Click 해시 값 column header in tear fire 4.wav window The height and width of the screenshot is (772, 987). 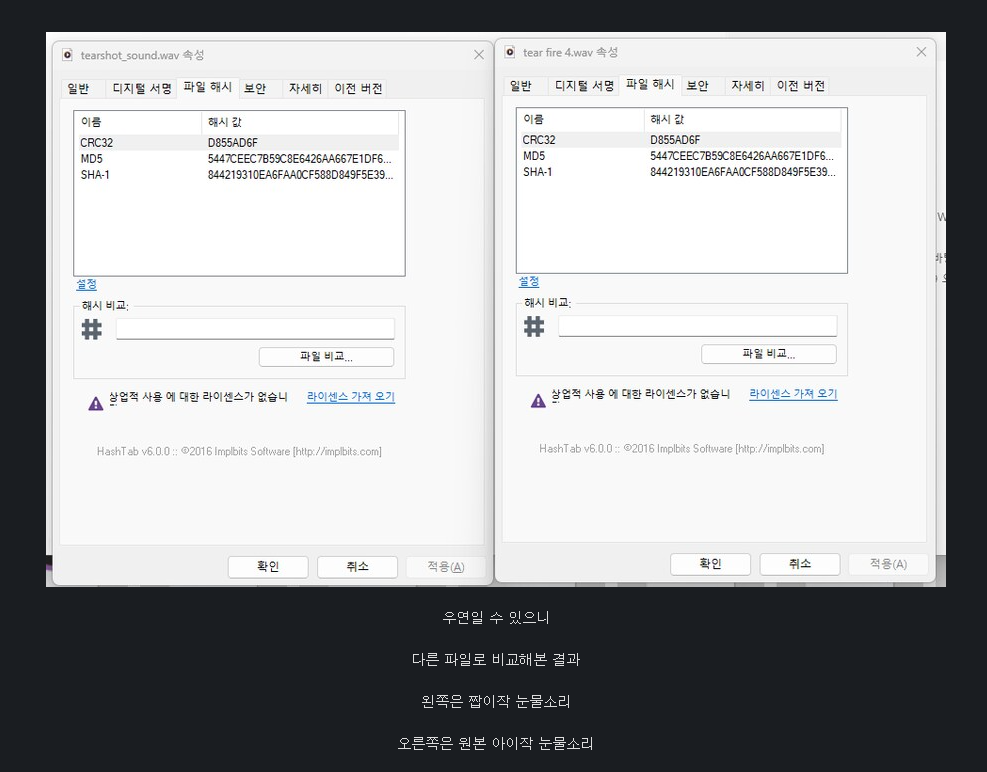pyautogui.click(x=743, y=120)
